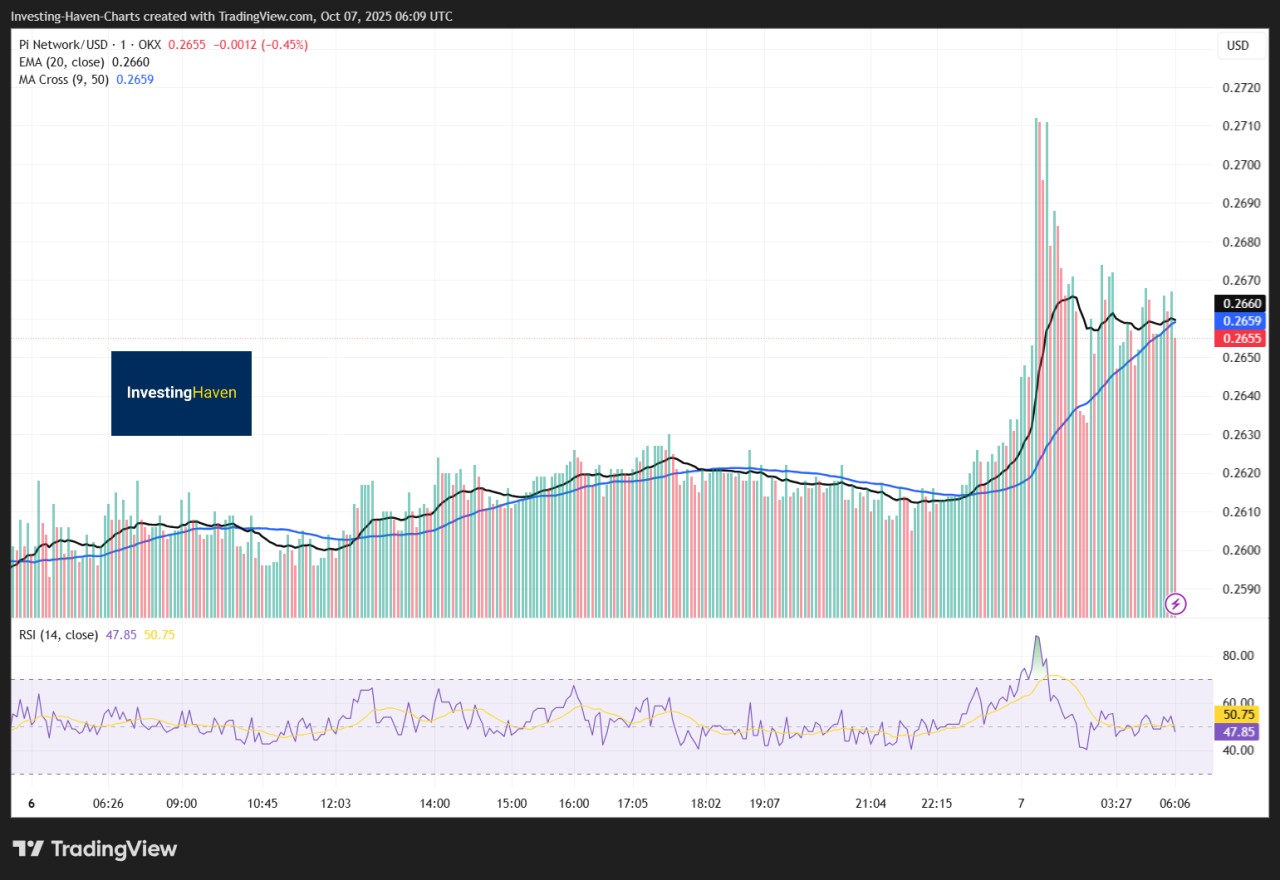1280x880 pixels.
Task: Click the yellow 50.75 RSI value tag
Action: [1239, 714]
